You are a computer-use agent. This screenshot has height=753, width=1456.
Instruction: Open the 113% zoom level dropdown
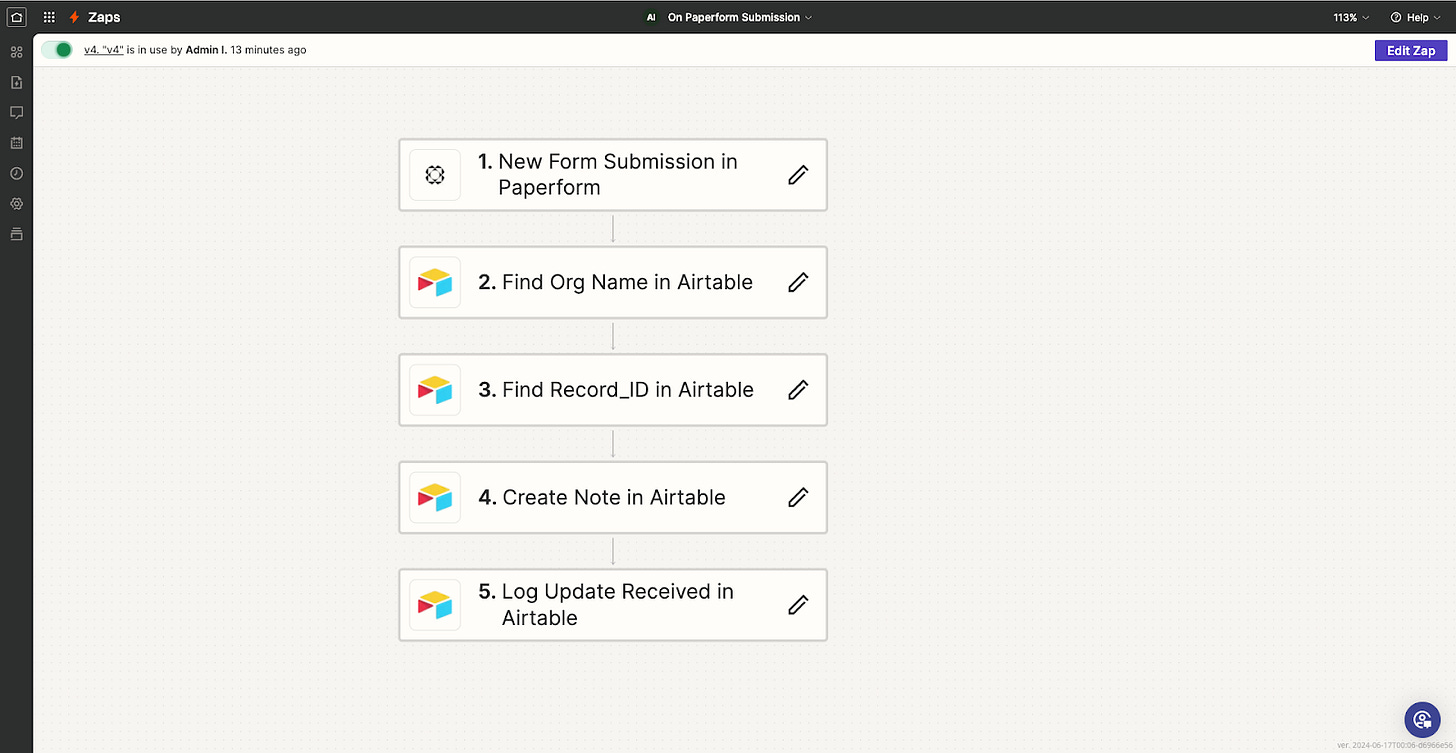coord(1350,17)
